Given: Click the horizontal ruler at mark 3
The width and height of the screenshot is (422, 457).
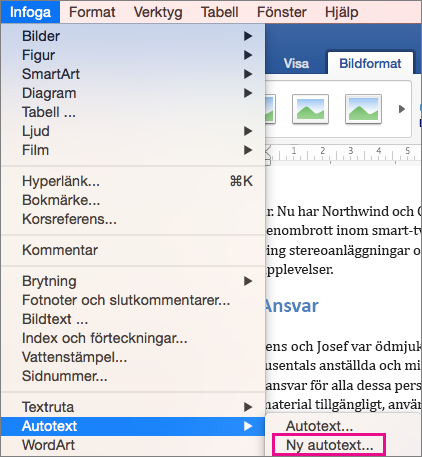Looking at the screenshot, I should tap(351, 151).
